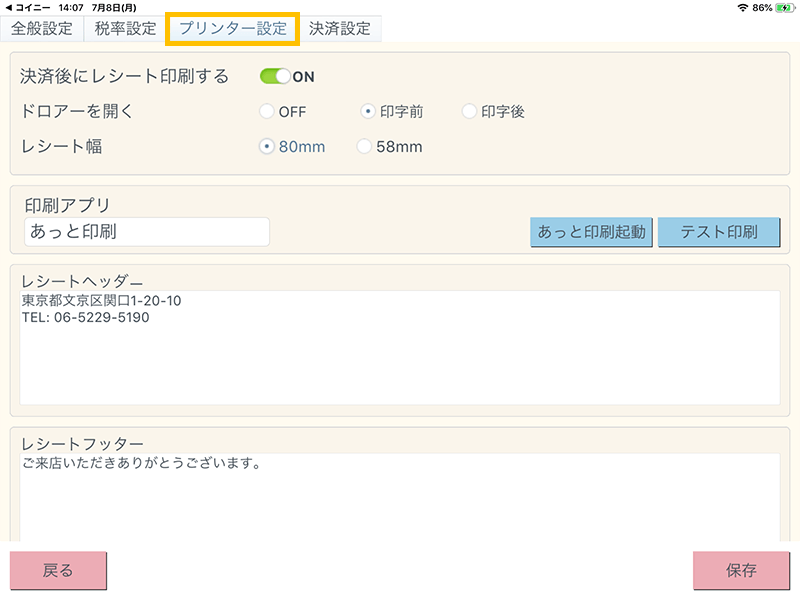Select 印字後 drawer option

click(x=469, y=111)
